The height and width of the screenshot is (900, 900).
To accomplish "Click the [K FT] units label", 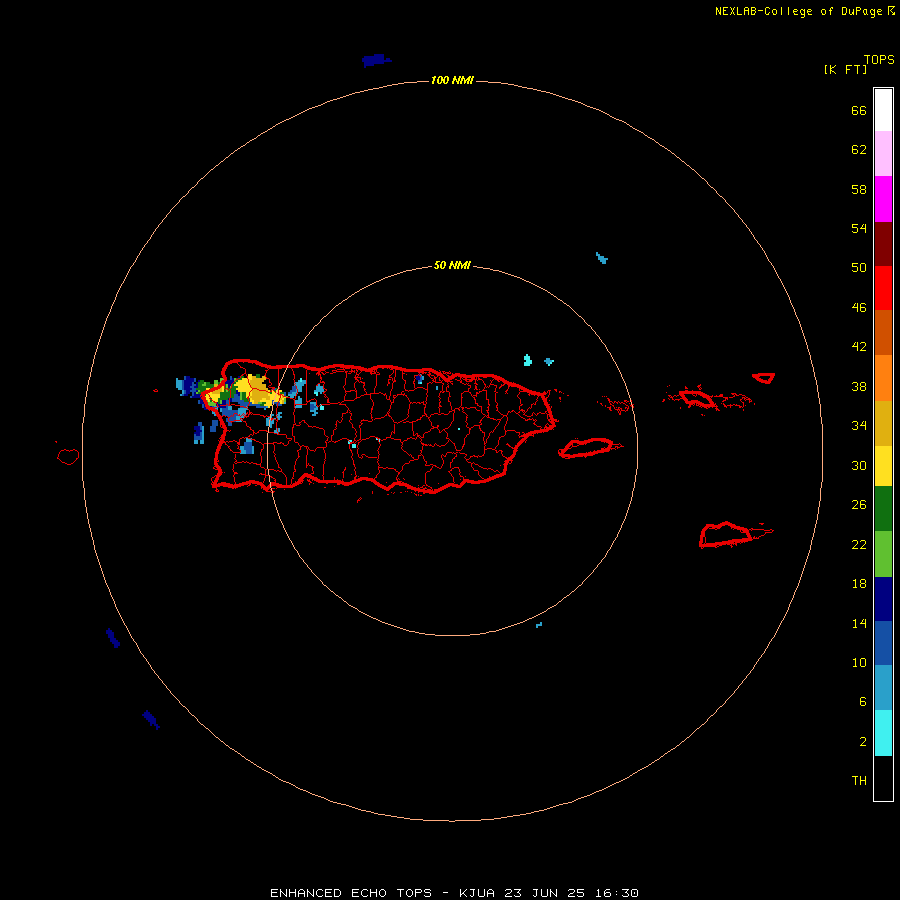I will point(845,69).
